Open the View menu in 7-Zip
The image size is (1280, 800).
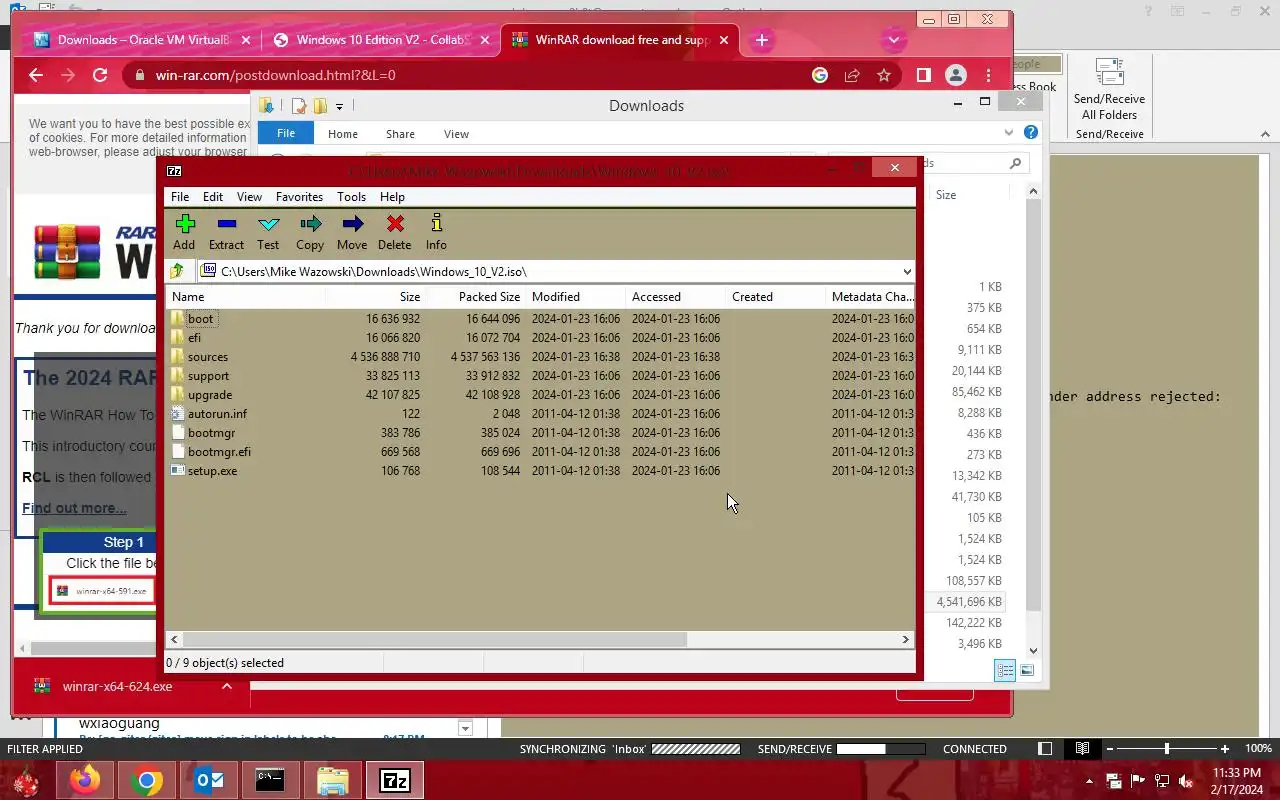tap(249, 197)
